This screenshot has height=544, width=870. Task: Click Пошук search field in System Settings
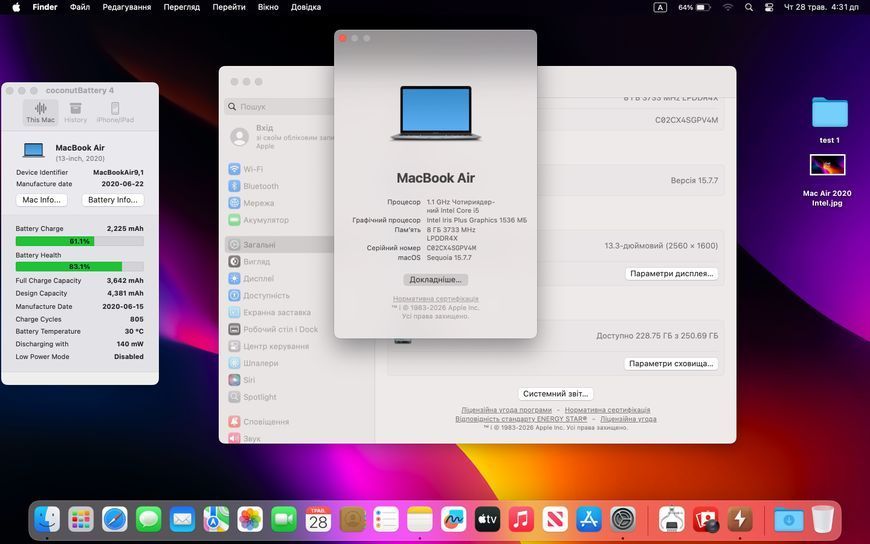point(279,107)
